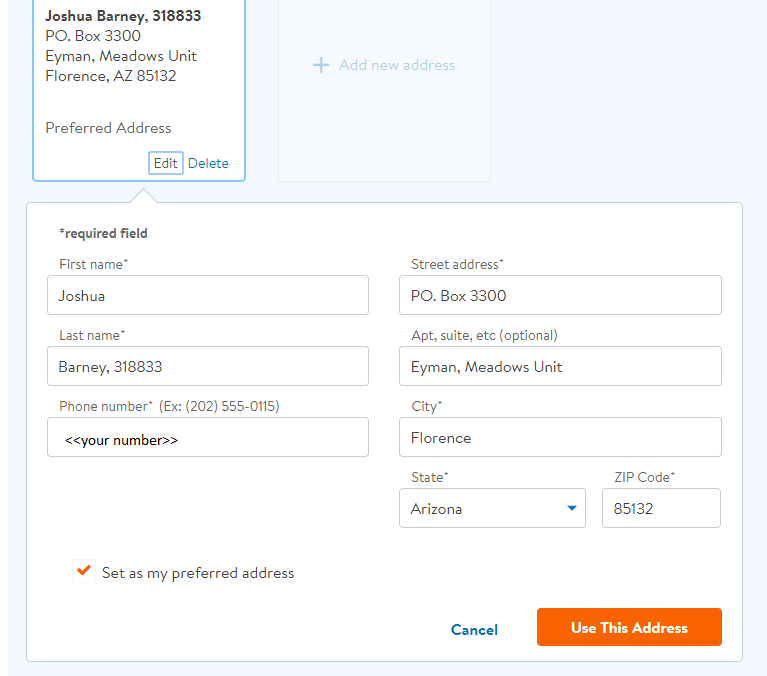Click the plus icon for adding address
767x676 pixels.
click(321, 65)
